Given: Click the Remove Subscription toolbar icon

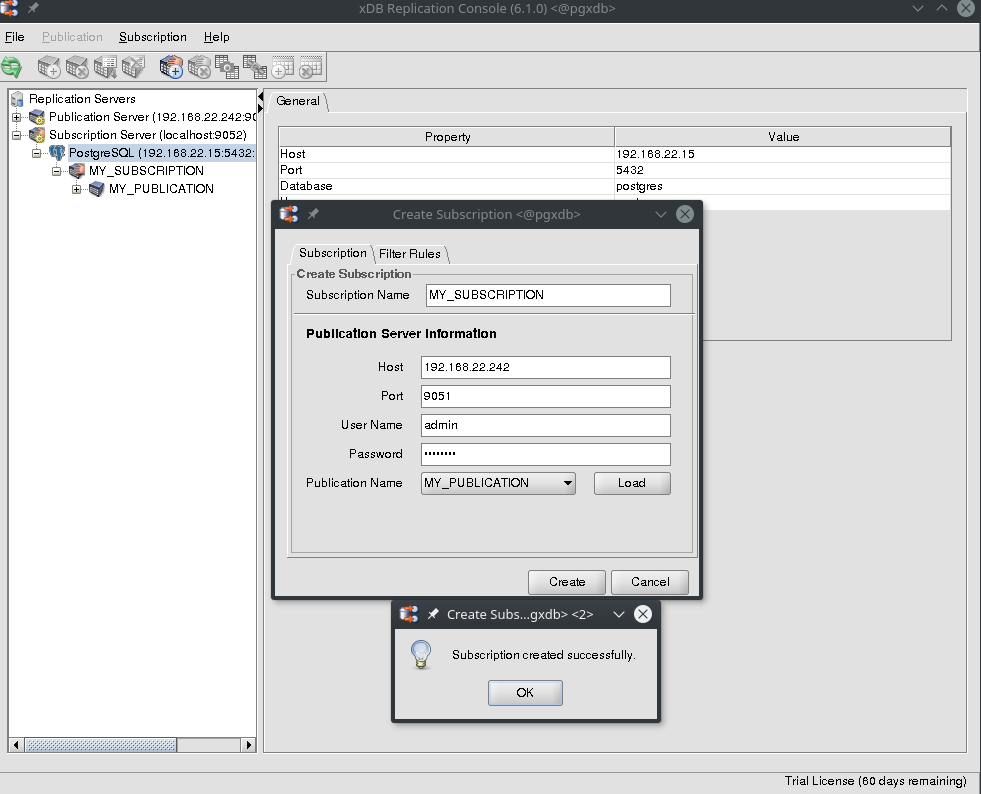Looking at the screenshot, I should click(199, 67).
